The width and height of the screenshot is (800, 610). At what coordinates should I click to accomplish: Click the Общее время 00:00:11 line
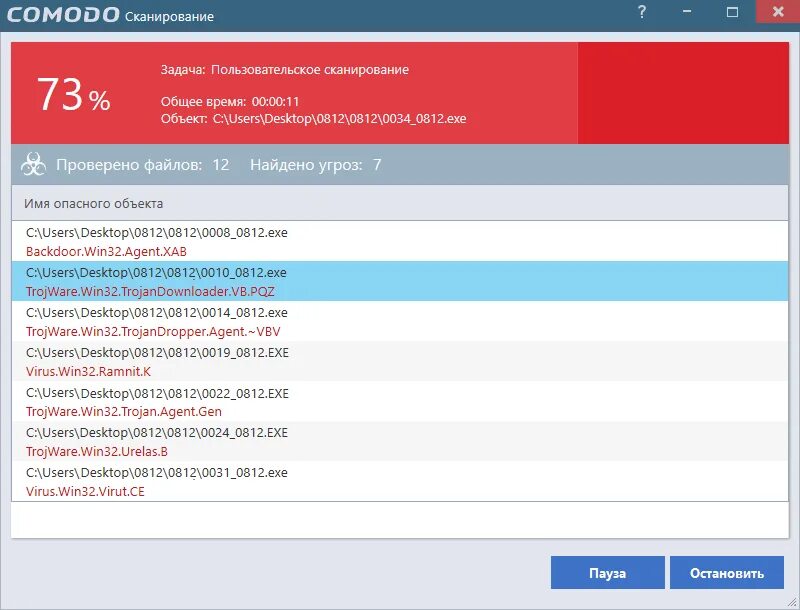230,101
